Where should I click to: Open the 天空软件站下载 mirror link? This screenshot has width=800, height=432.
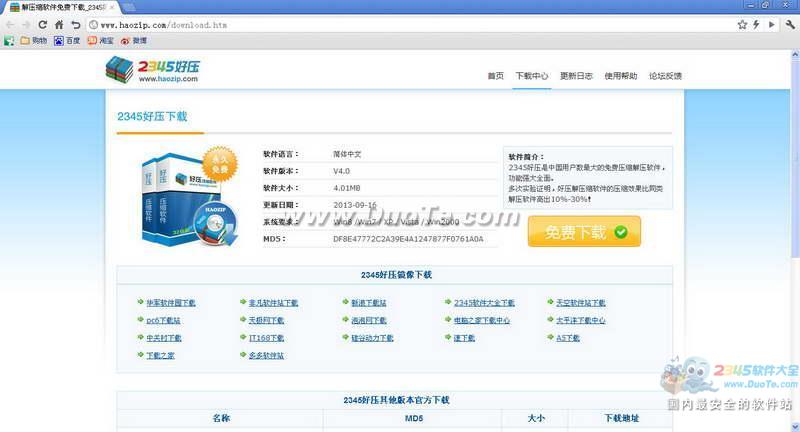coord(581,303)
